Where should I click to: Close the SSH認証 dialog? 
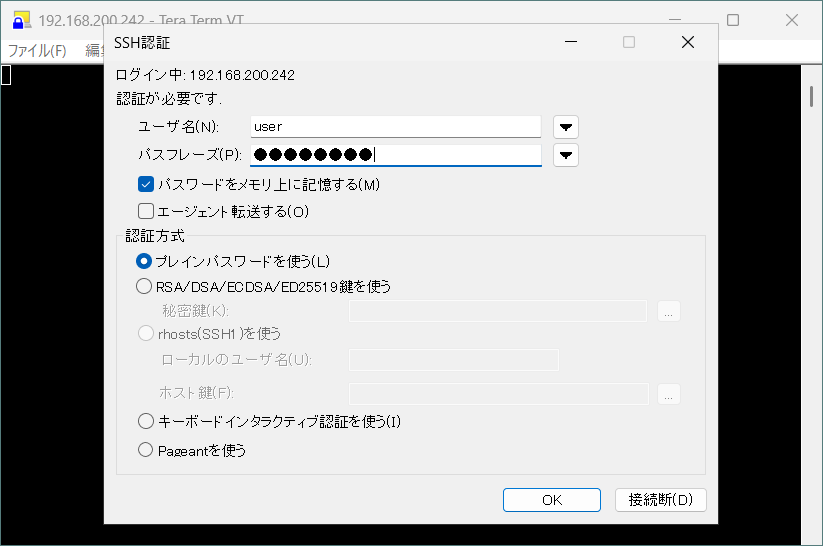[687, 42]
